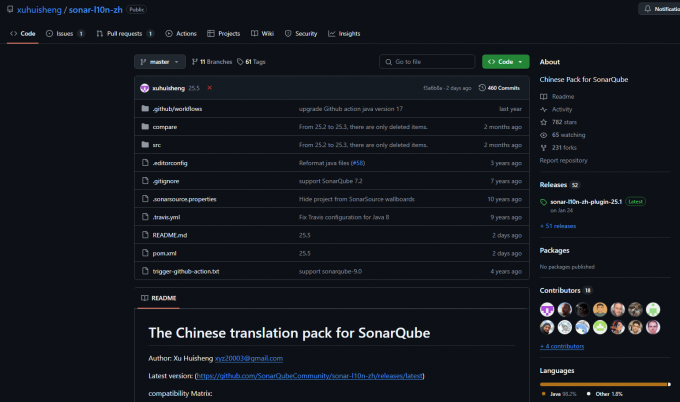680x402 pixels.
Task: Open the #58 pull request link
Action: 358,163
